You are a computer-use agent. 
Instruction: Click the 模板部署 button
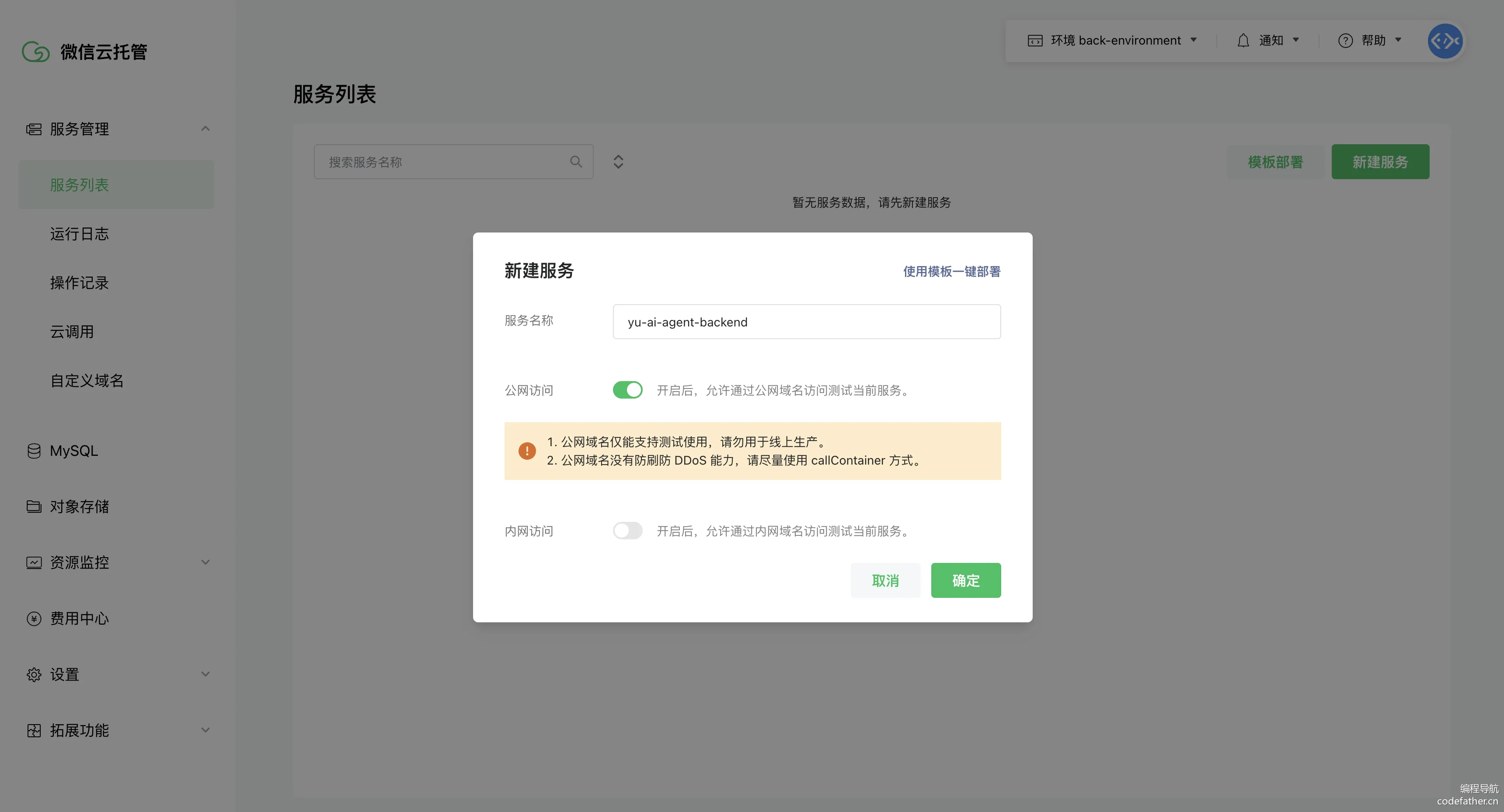pyautogui.click(x=1276, y=162)
